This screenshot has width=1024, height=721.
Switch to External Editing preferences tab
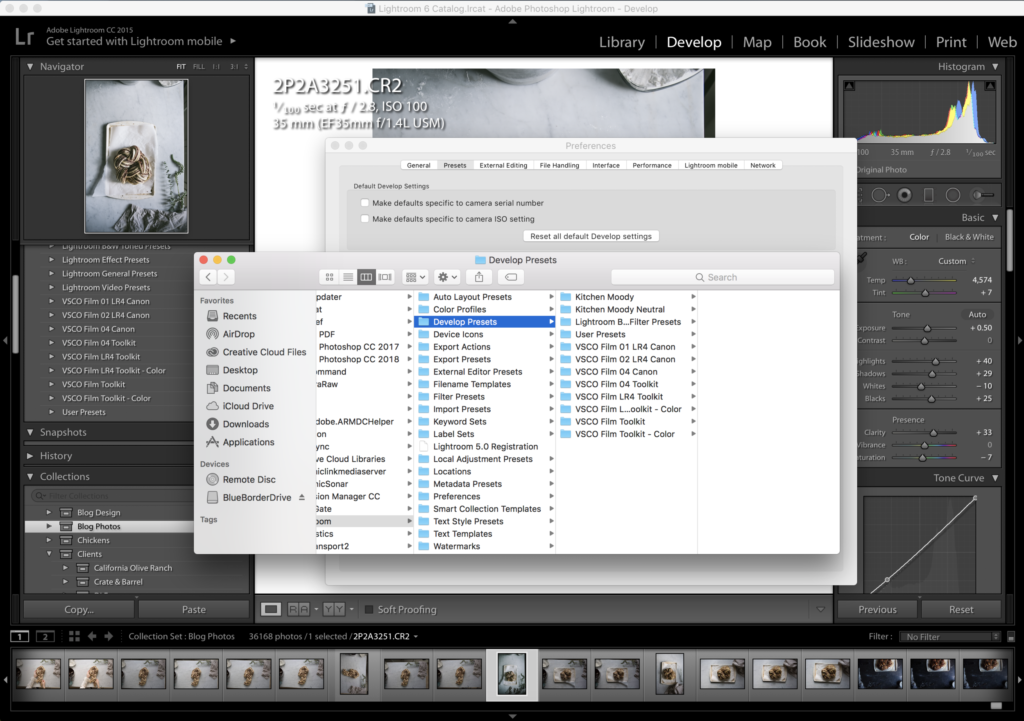coord(503,165)
